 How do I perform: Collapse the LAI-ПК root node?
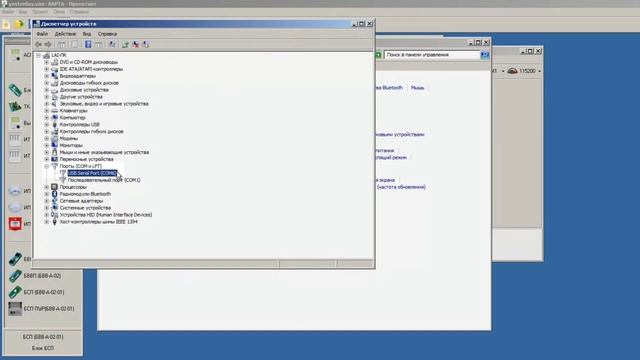pyautogui.click(x=38, y=55)
